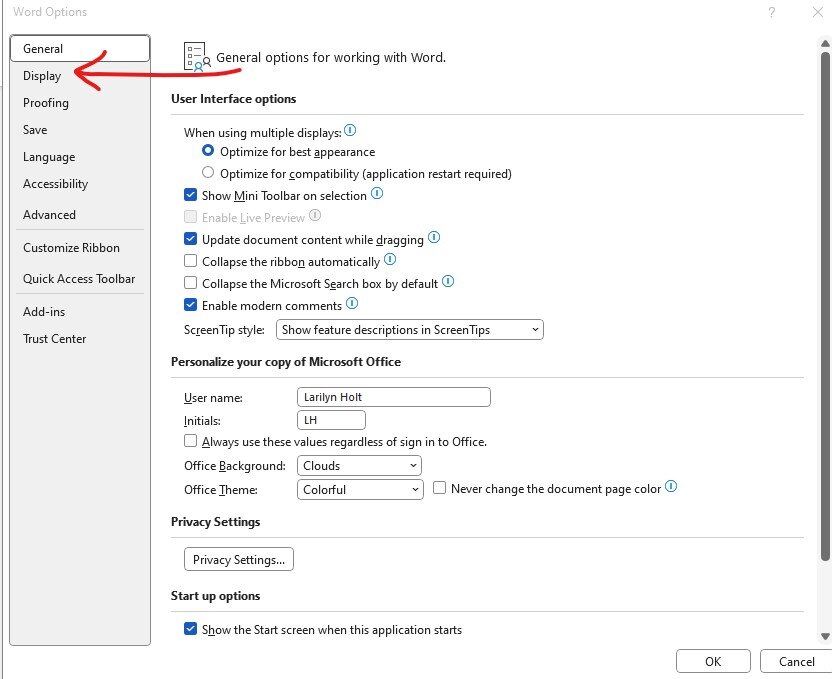This screenshot has height=679, width=832.
Task: Expand the Office Background dropdown
Action: pyautogui.click(x=359, y=466)
